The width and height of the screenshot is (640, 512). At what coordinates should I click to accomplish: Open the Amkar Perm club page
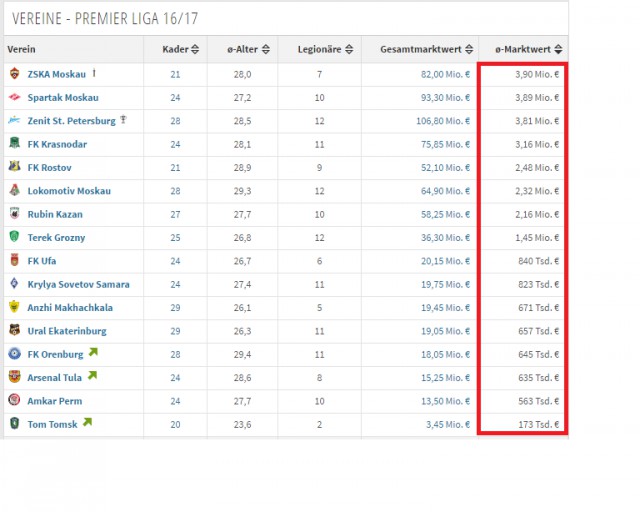55,401
